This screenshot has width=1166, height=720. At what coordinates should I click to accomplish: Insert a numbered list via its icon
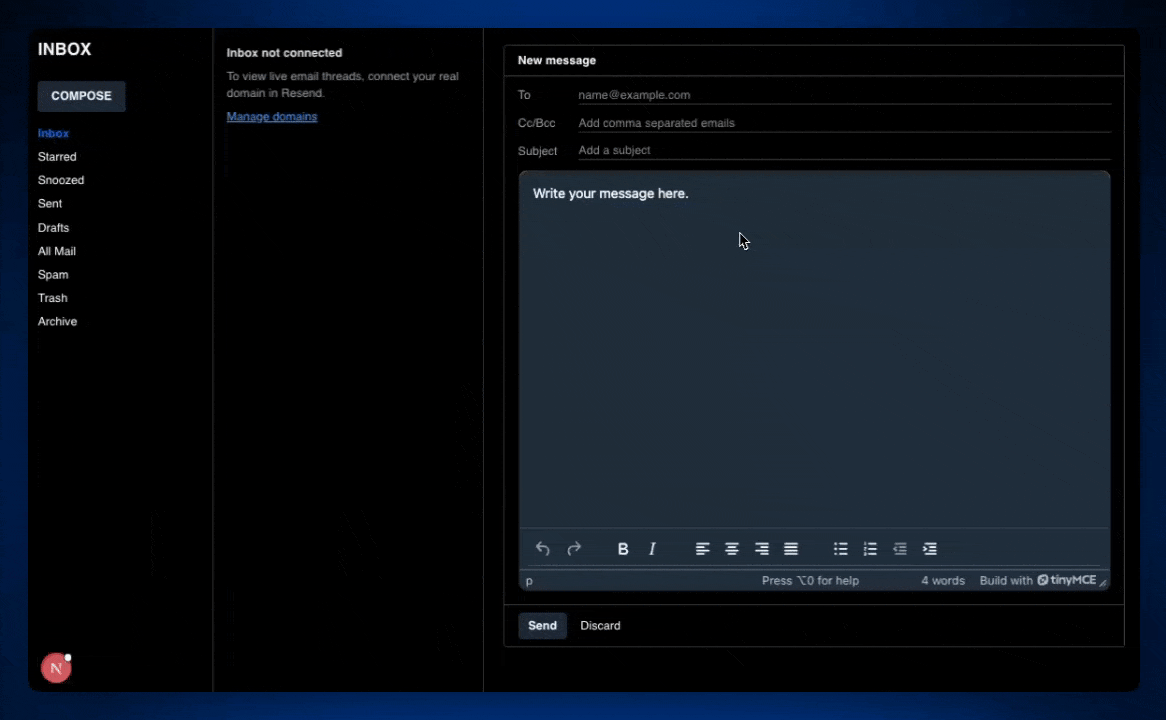pyautogui.click(x=869, y=549)
